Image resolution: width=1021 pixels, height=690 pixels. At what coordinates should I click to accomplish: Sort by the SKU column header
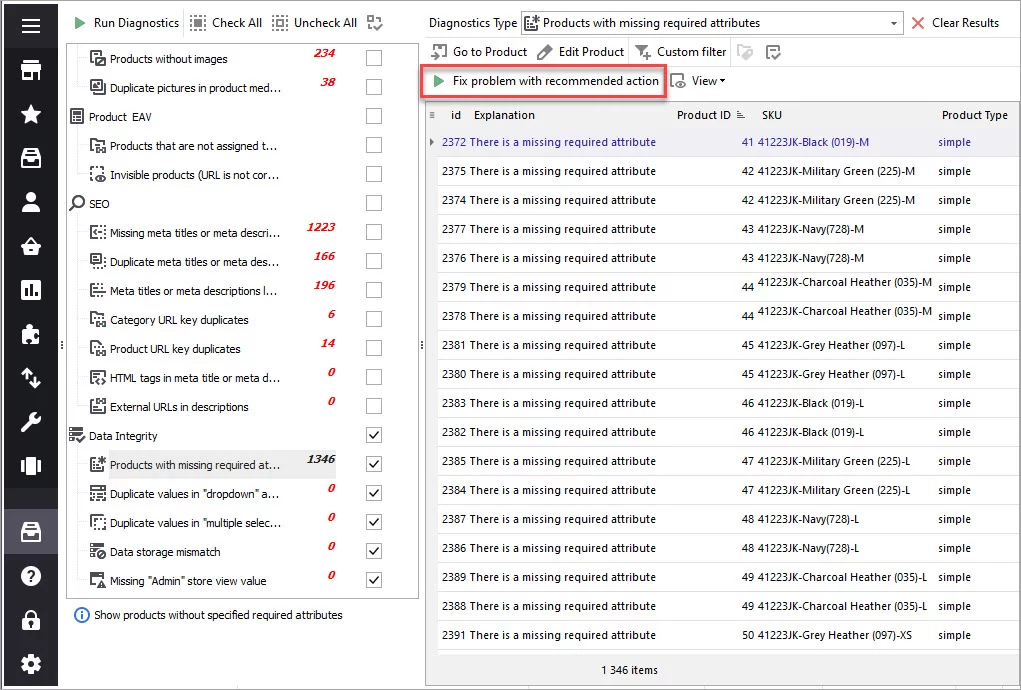pos(772,115)
